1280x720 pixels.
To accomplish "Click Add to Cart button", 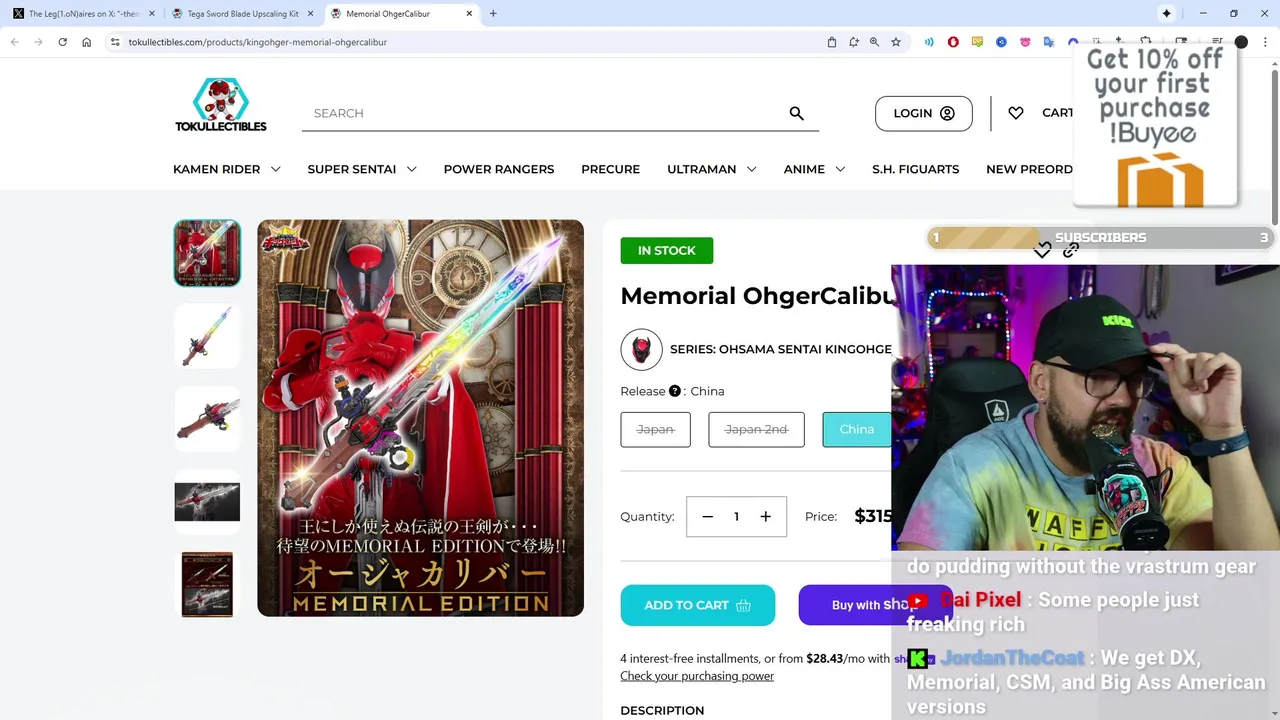I will 698,605.
